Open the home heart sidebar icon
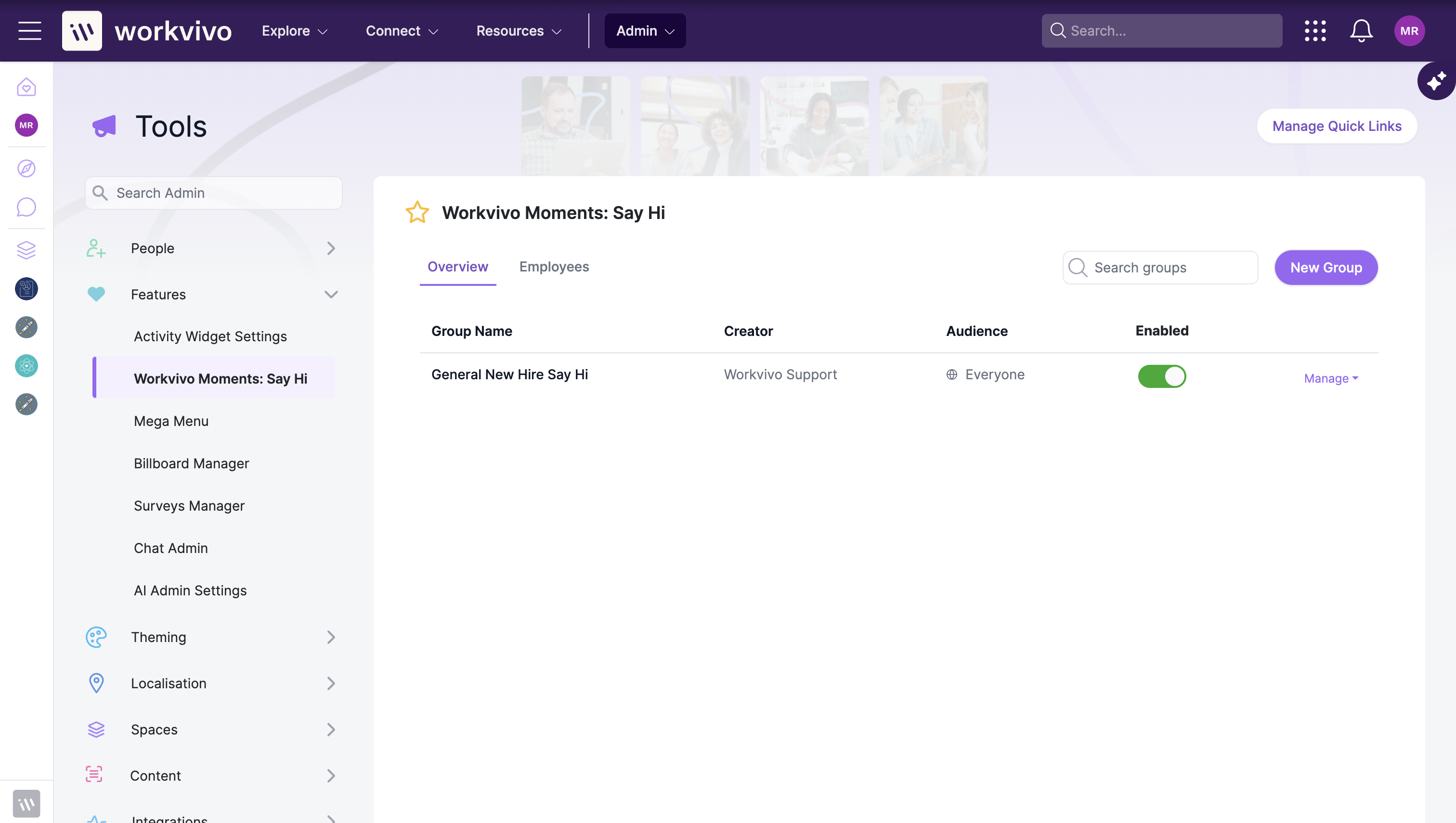 26,87
